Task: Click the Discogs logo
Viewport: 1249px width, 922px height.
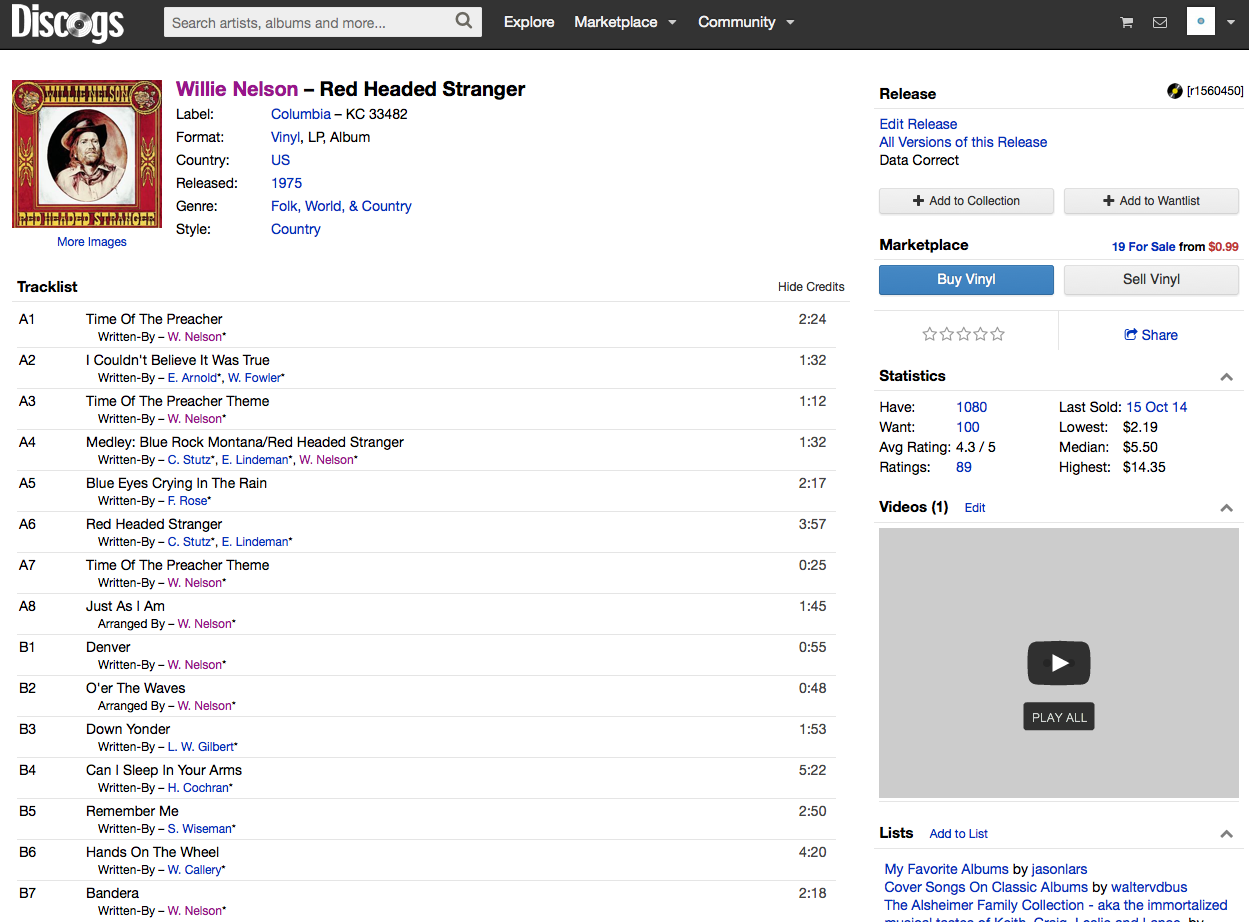Action: pyautogui.click(x=68, y=24)
